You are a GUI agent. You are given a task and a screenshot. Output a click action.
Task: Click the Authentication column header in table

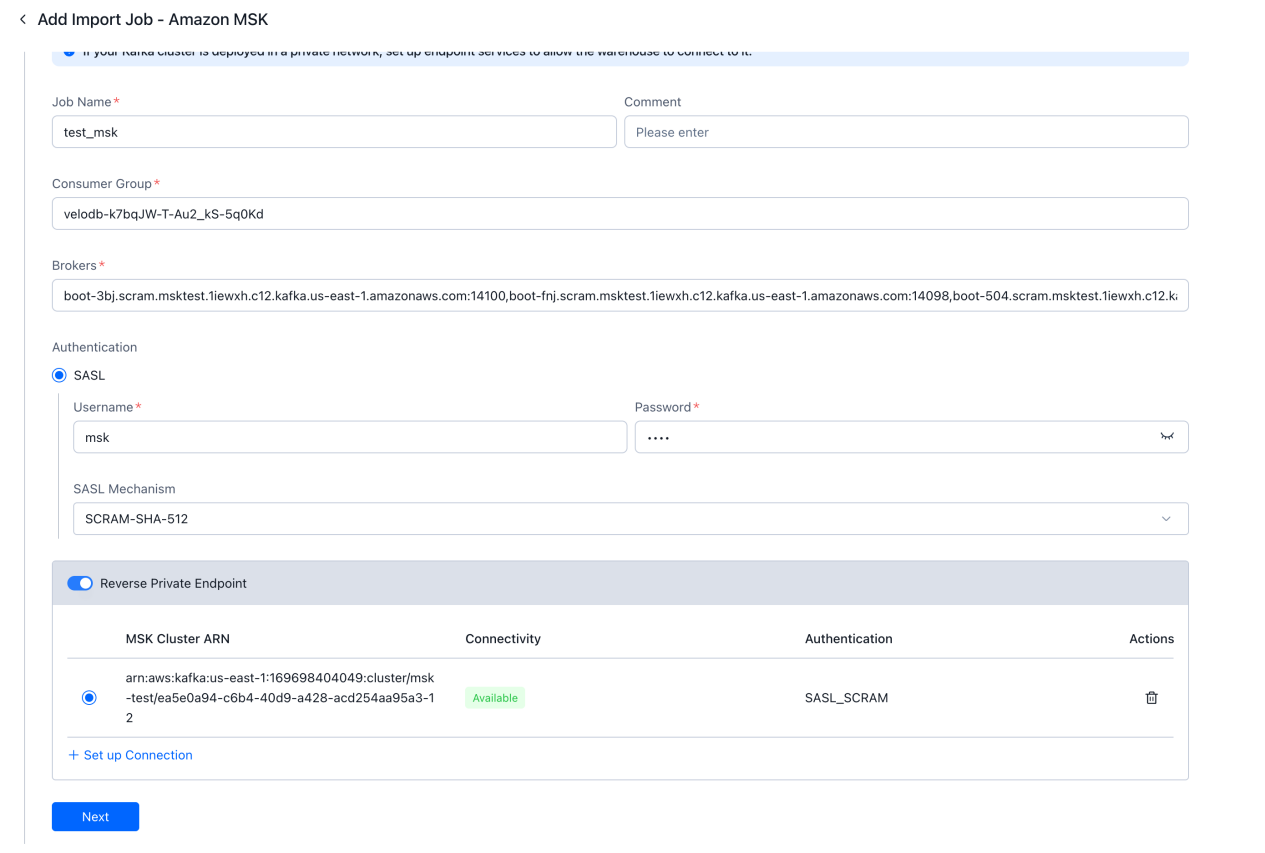849,639
